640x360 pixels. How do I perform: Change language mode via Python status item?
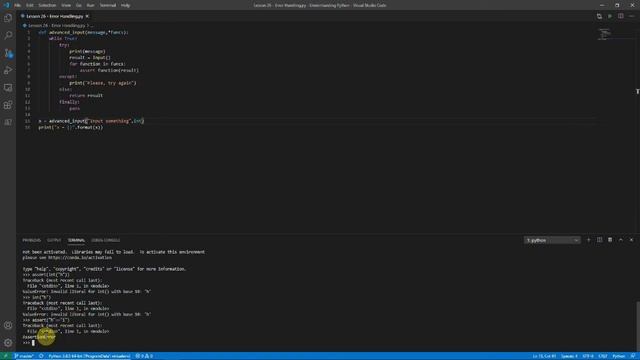tap(618, 356)
